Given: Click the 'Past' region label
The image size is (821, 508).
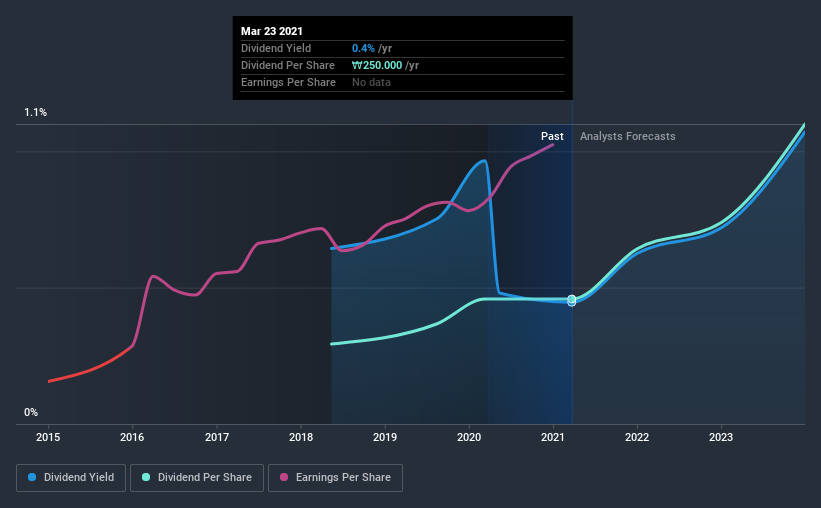Looking at the screenshot, I should (x=552, y=136).
